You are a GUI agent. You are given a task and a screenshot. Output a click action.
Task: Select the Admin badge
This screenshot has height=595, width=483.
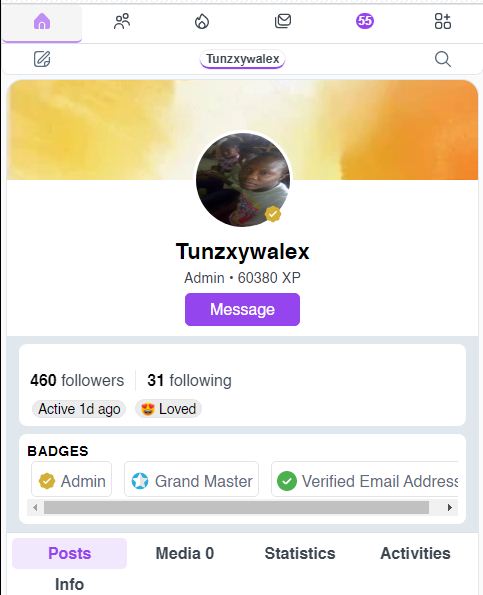click(72, 479)
